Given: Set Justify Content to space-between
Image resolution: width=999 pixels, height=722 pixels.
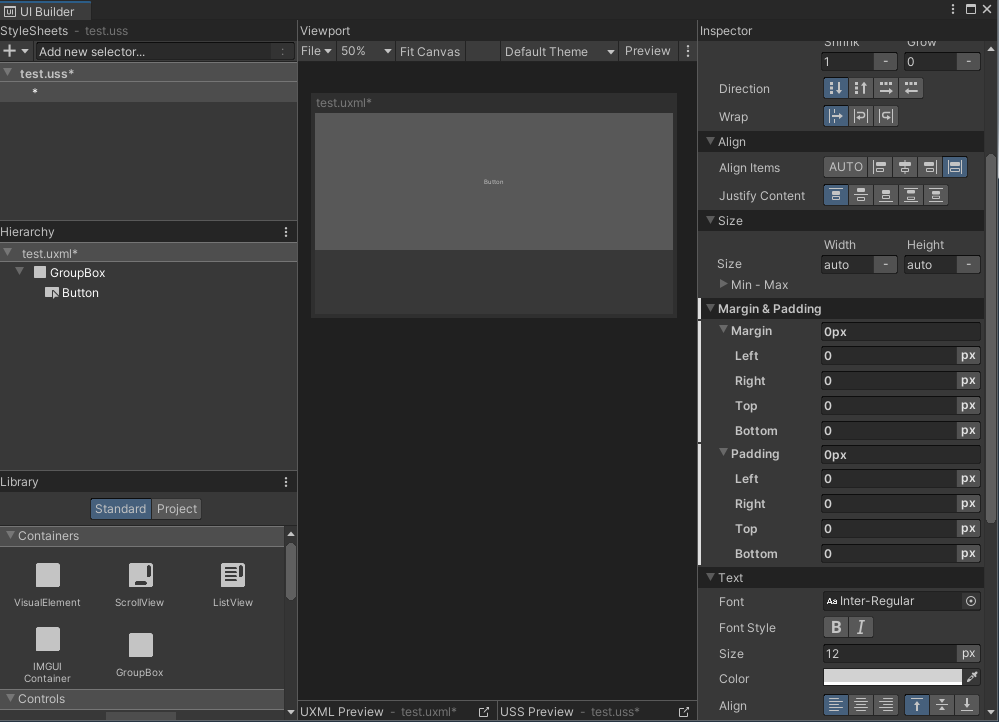Looking at the screenshot, I should (x=910, y=195).
